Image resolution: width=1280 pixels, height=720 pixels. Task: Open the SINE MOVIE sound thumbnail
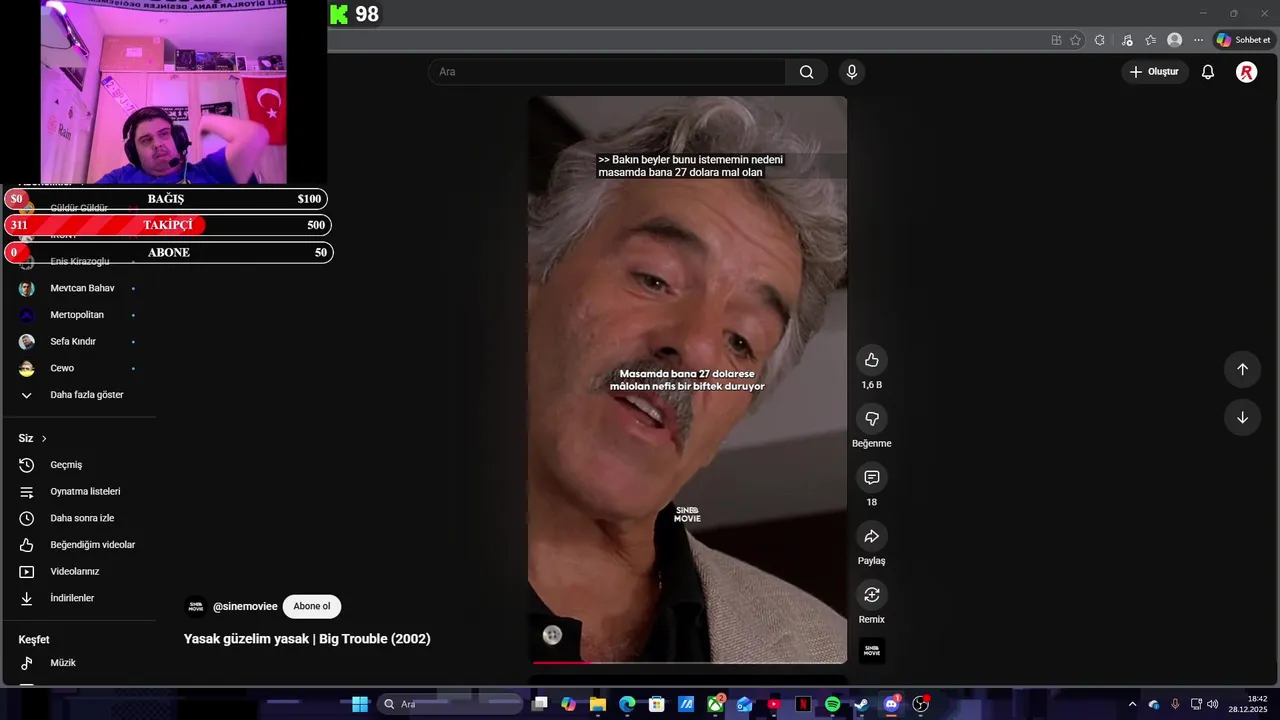click(872, 651)
